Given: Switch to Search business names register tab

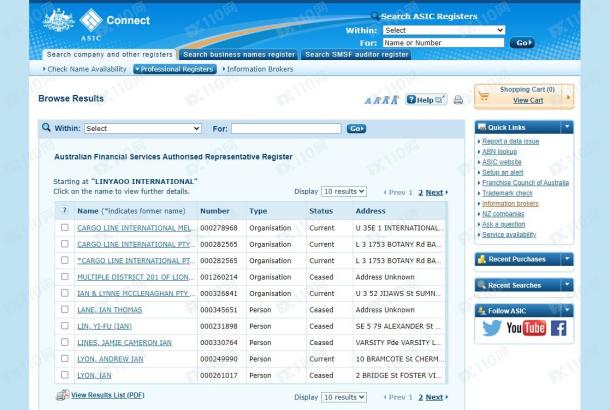Looking at the screenshot, I should tap(239, 54).
